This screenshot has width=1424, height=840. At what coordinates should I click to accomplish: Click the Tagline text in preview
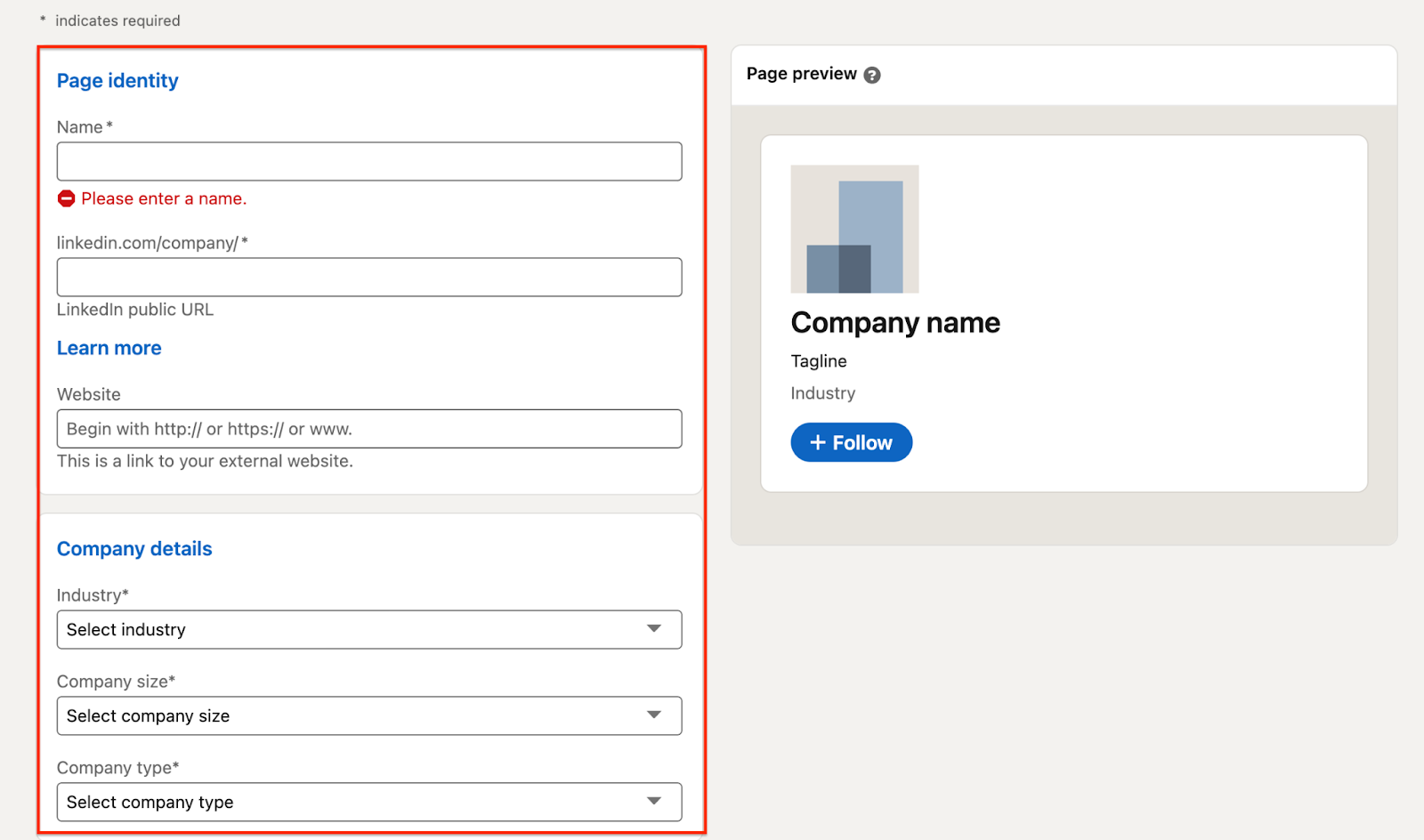819,361
